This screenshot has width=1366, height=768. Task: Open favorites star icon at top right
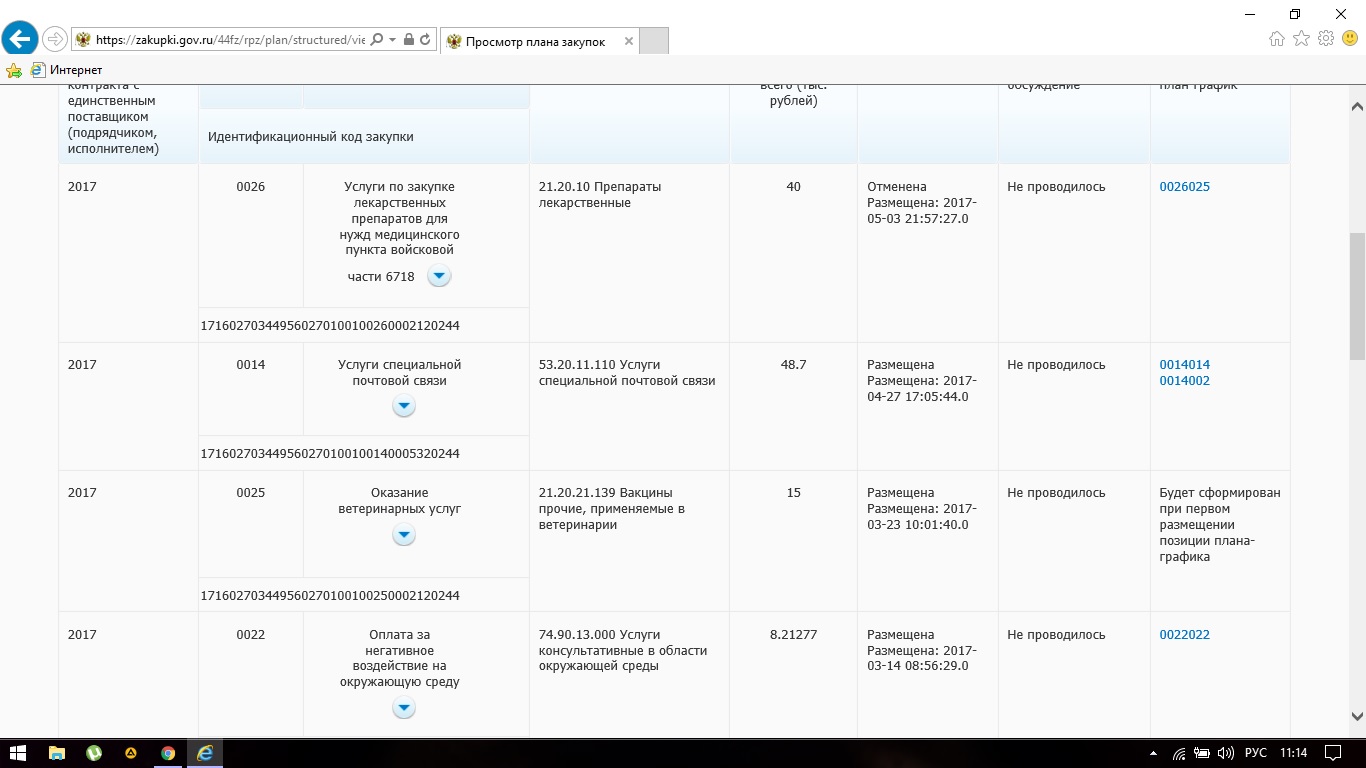pos(1301,39)
